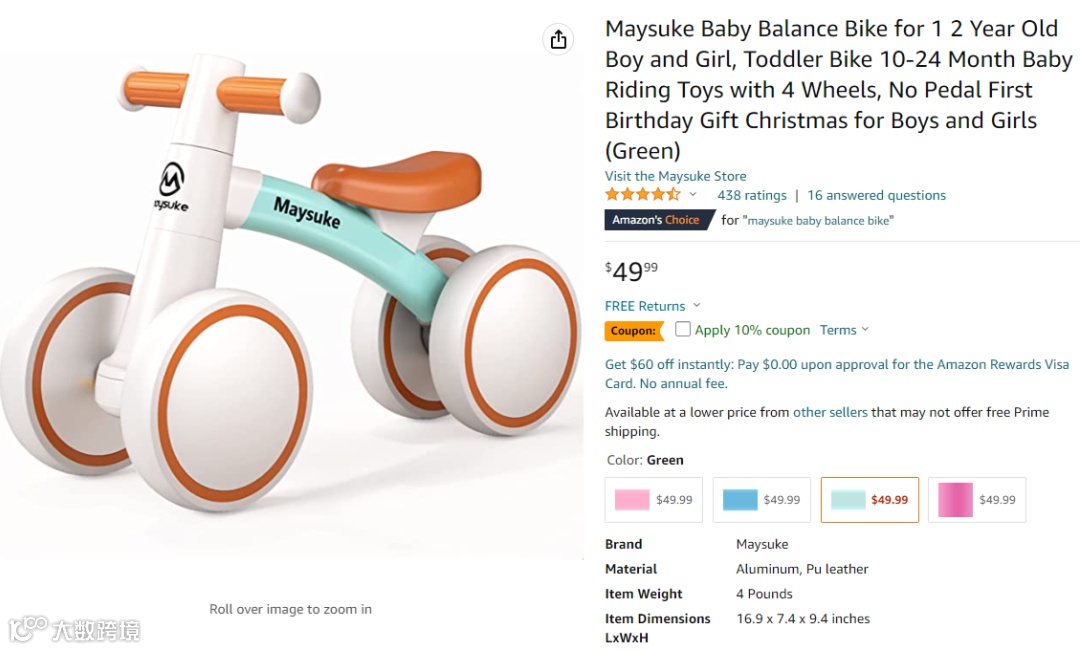Image resolution: width=1080 pixels, height=650 pixels.
Task: Click the Amazon Rewards Visa offer text
Action: (x=837, y=374)
